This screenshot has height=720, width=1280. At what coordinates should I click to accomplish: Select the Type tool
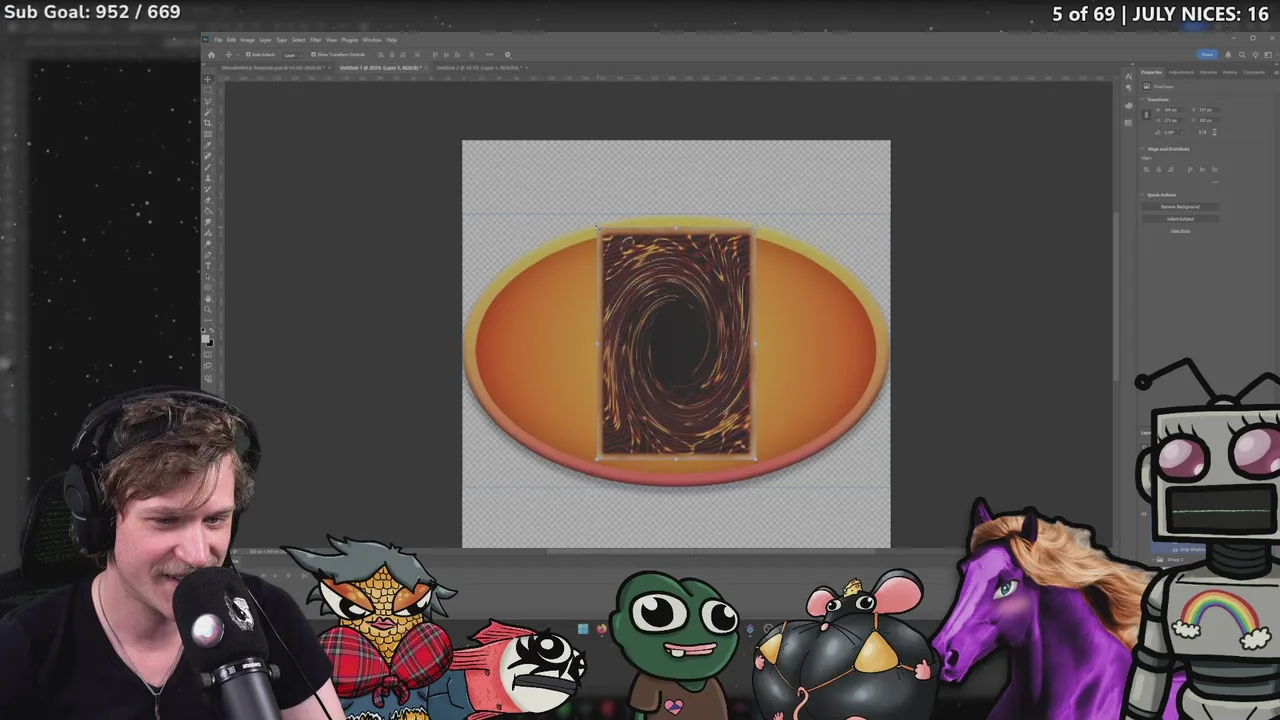point(207,266)
